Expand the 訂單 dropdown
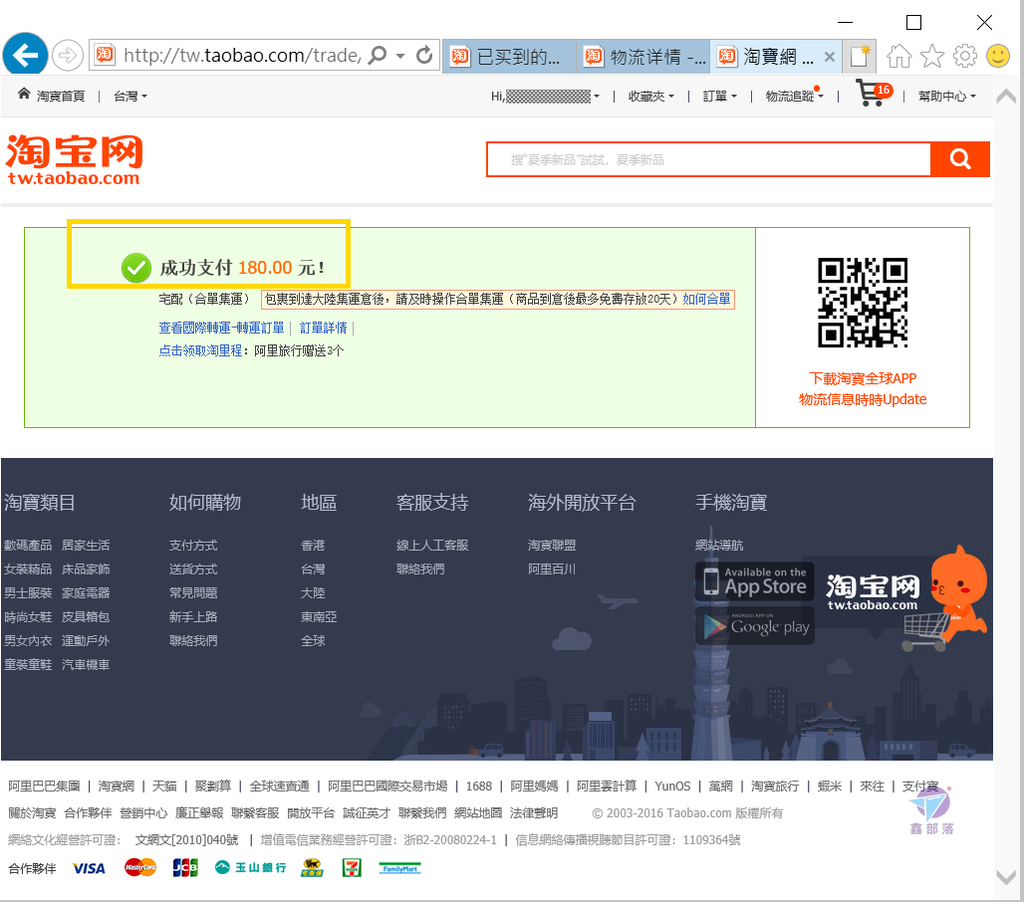Viewport: 1024px width, 902px height. [x=720, y=96]
